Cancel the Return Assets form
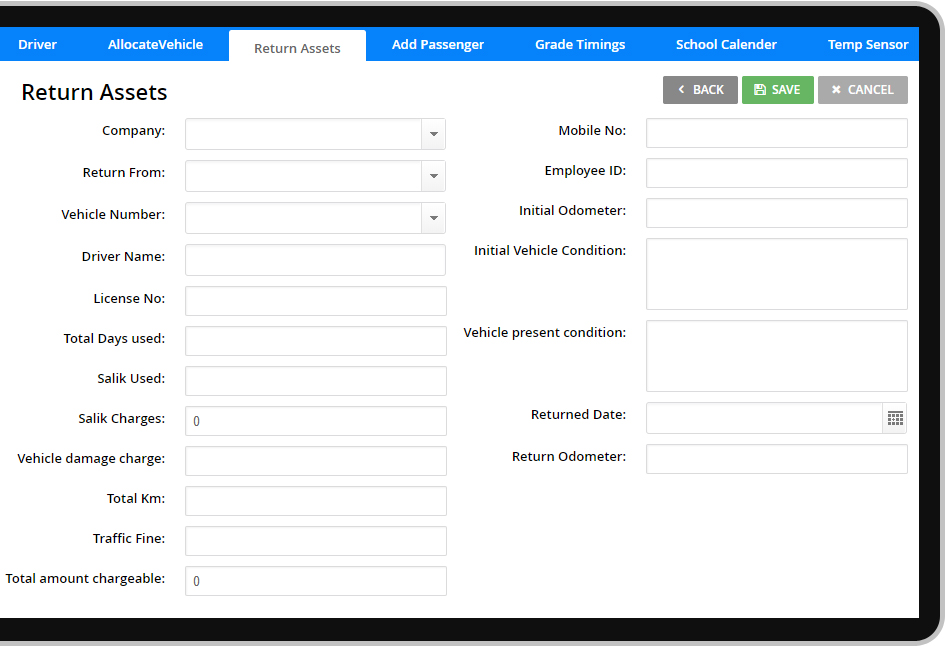 click(862, 90)
